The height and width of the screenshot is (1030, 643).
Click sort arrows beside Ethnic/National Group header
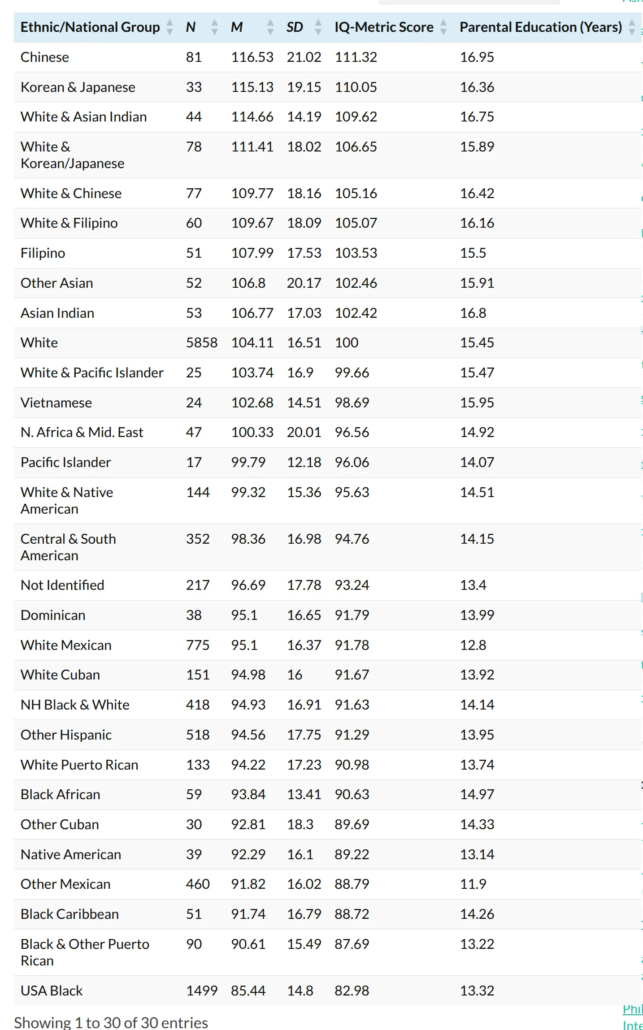pos(169,27)
